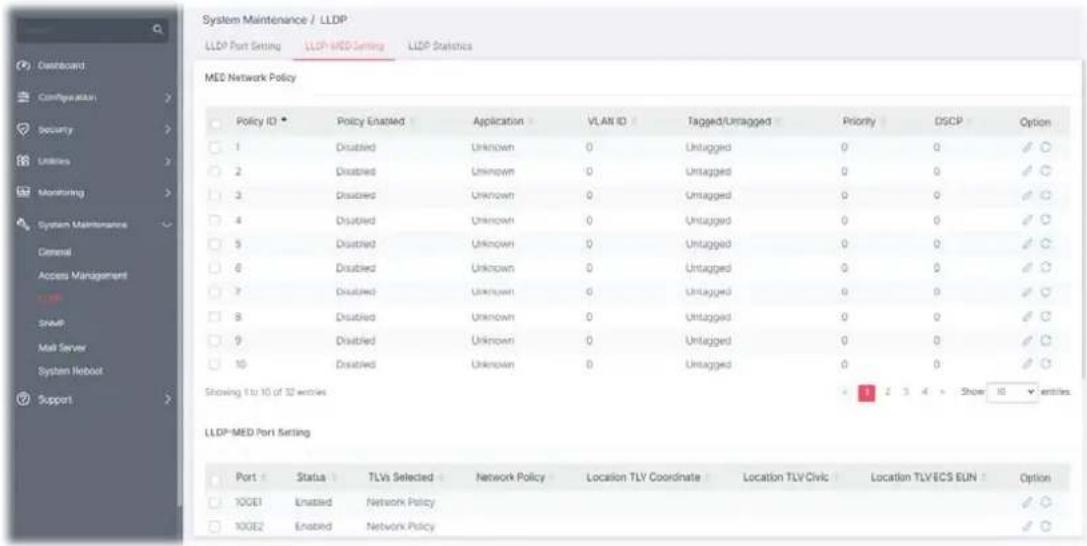Open the LLDP Statistics tab
Image resolution: width=1087 pixels, height=546 pixels.
pyautogui.click(x=440, y=46)
